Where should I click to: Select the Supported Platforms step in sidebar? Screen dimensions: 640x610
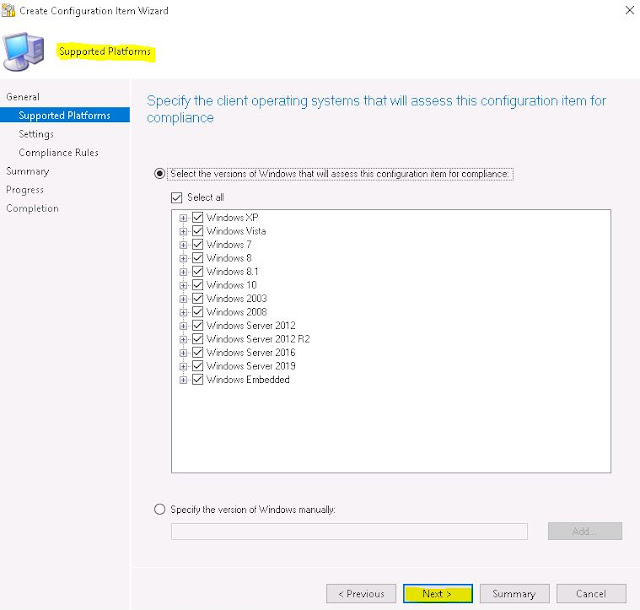[x=65, y=115]
